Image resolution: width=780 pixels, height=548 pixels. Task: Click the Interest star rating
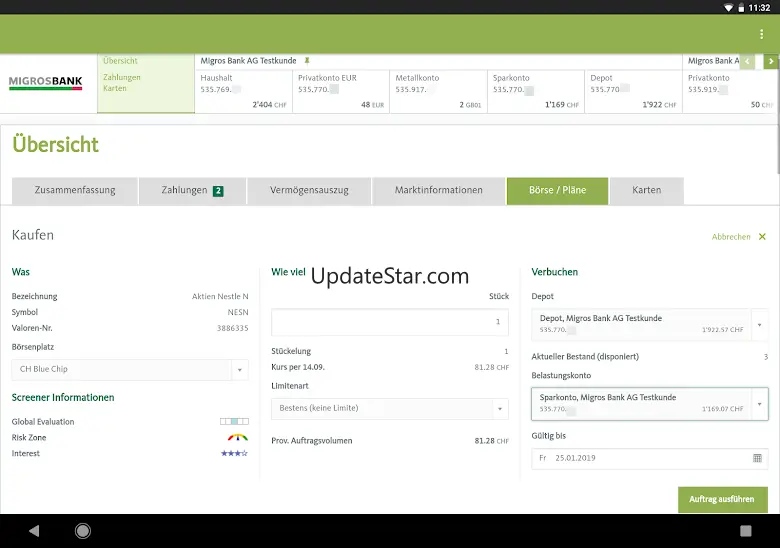coord(234,453)
